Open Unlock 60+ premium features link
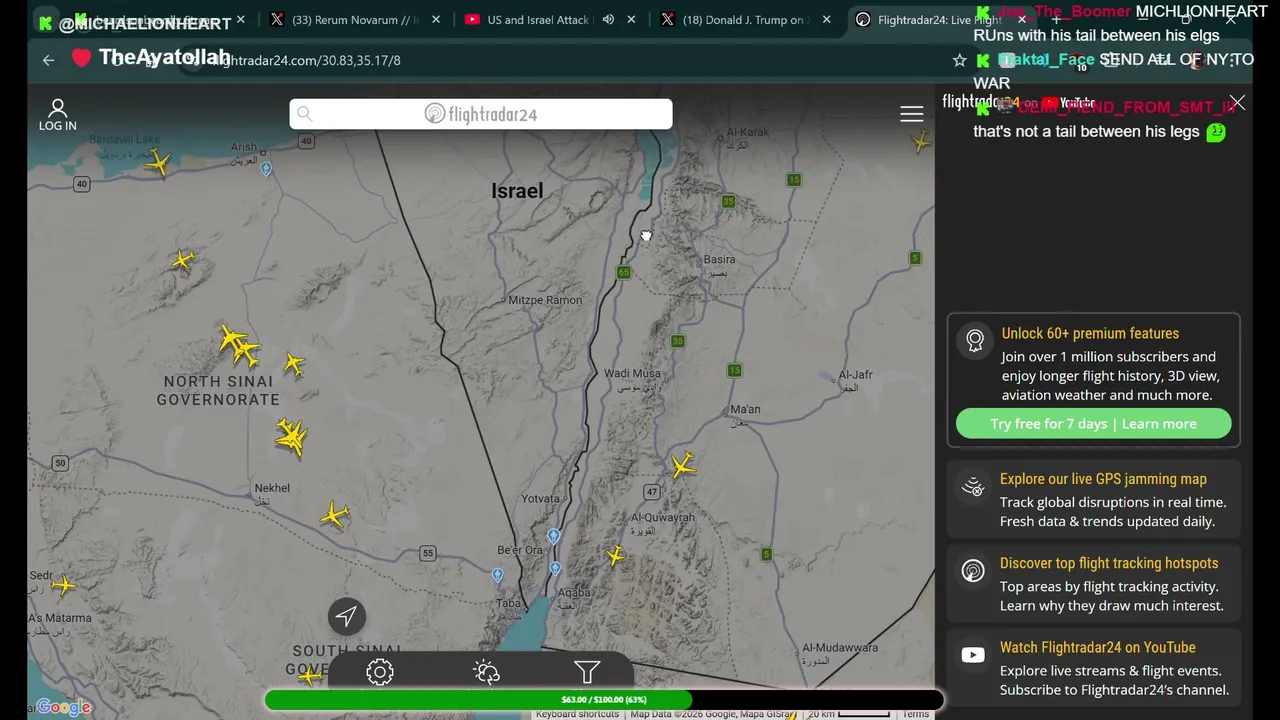Image resolution: width=1280 pixels, height=720 pixels. coord(1090,333)
